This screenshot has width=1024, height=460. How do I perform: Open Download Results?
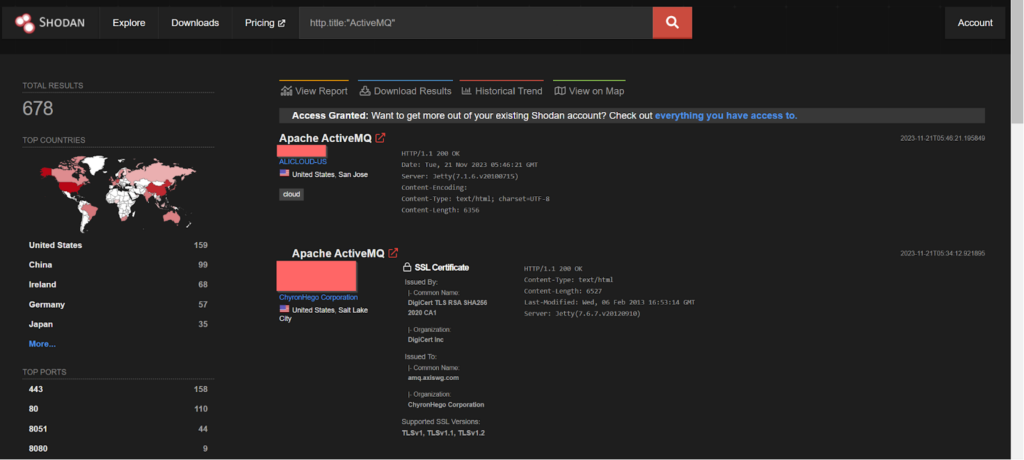click(405, 91)
